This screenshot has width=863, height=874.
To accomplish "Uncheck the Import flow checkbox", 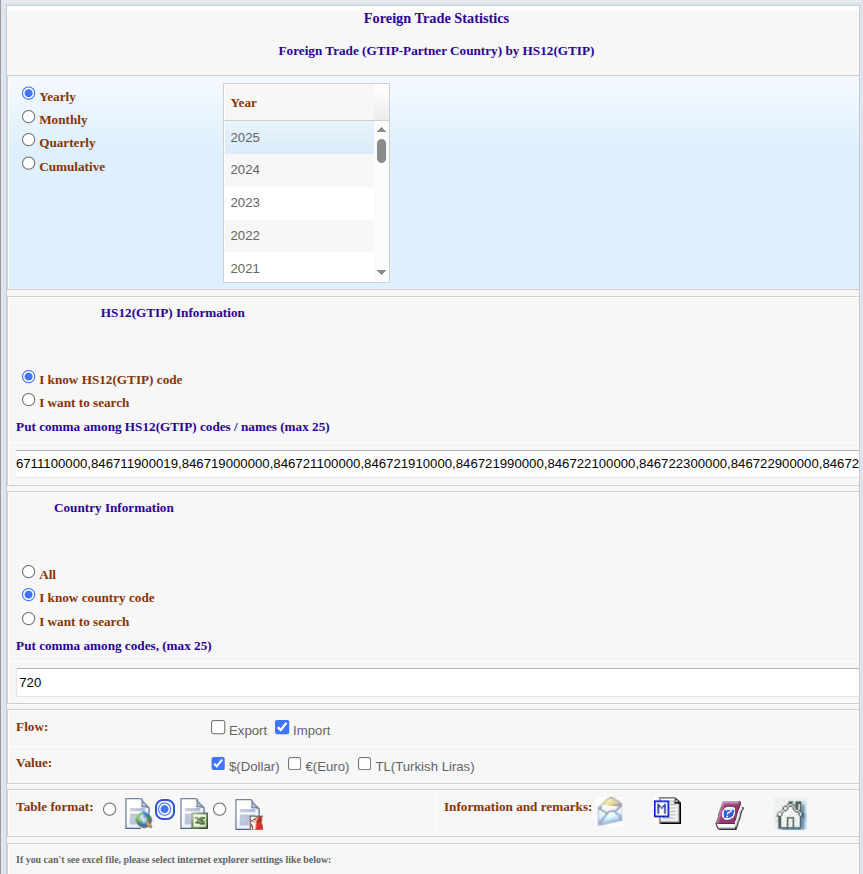I will (x=282, y=727).
